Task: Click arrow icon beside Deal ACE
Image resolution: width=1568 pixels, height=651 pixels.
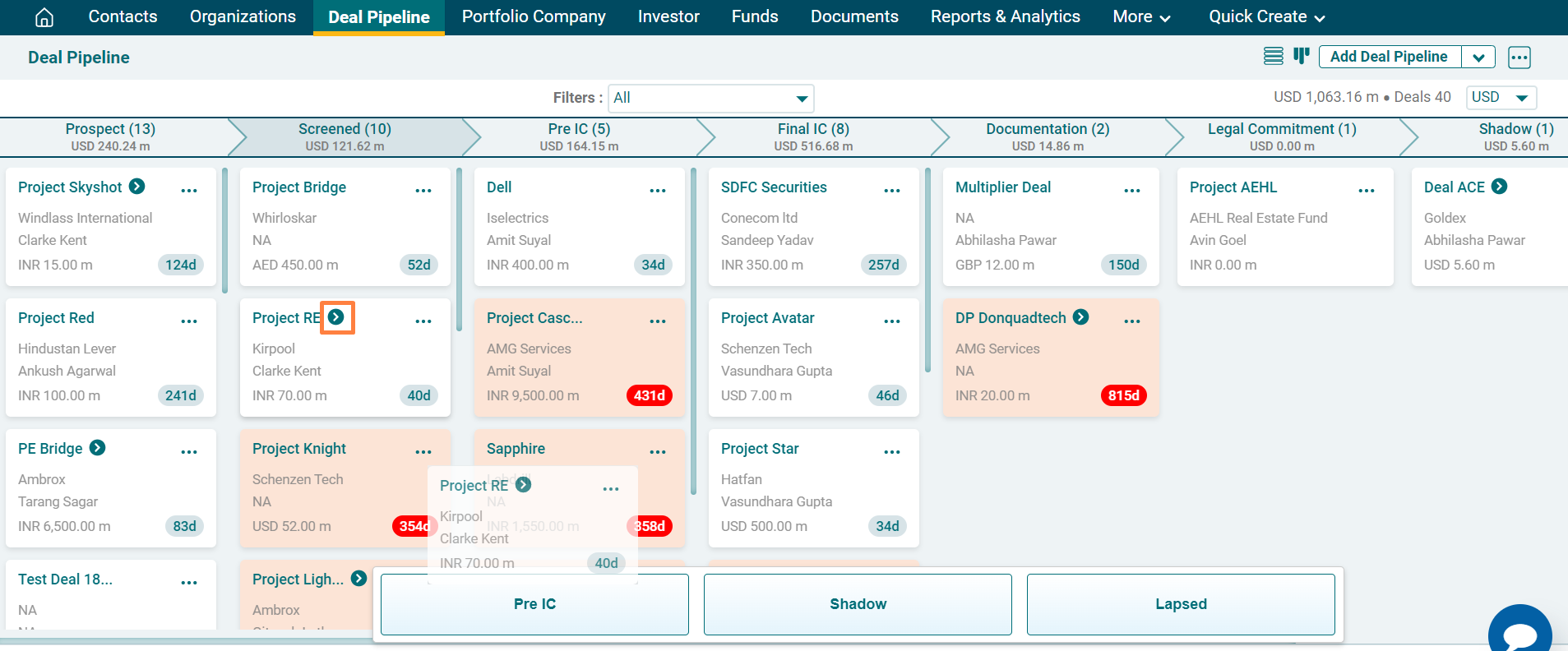Action: click(x=1500, y=187)
